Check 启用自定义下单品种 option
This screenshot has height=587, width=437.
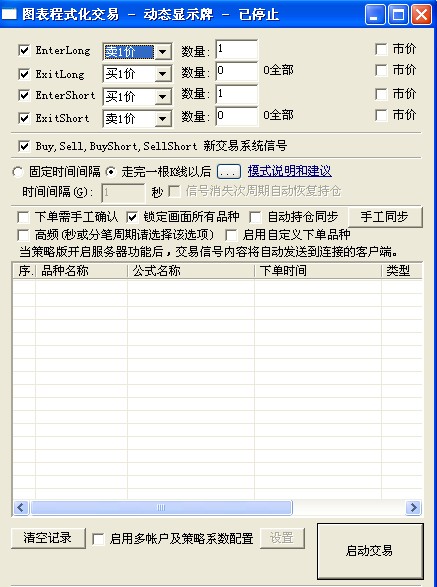click(x=231, y=235)
